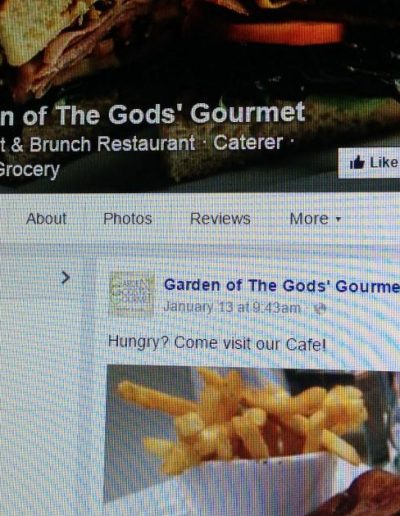This screenshot has height=516, width=400.
Task: Expand the More dropdown menu
Action: pyautogui.click(x=315, y=219)
